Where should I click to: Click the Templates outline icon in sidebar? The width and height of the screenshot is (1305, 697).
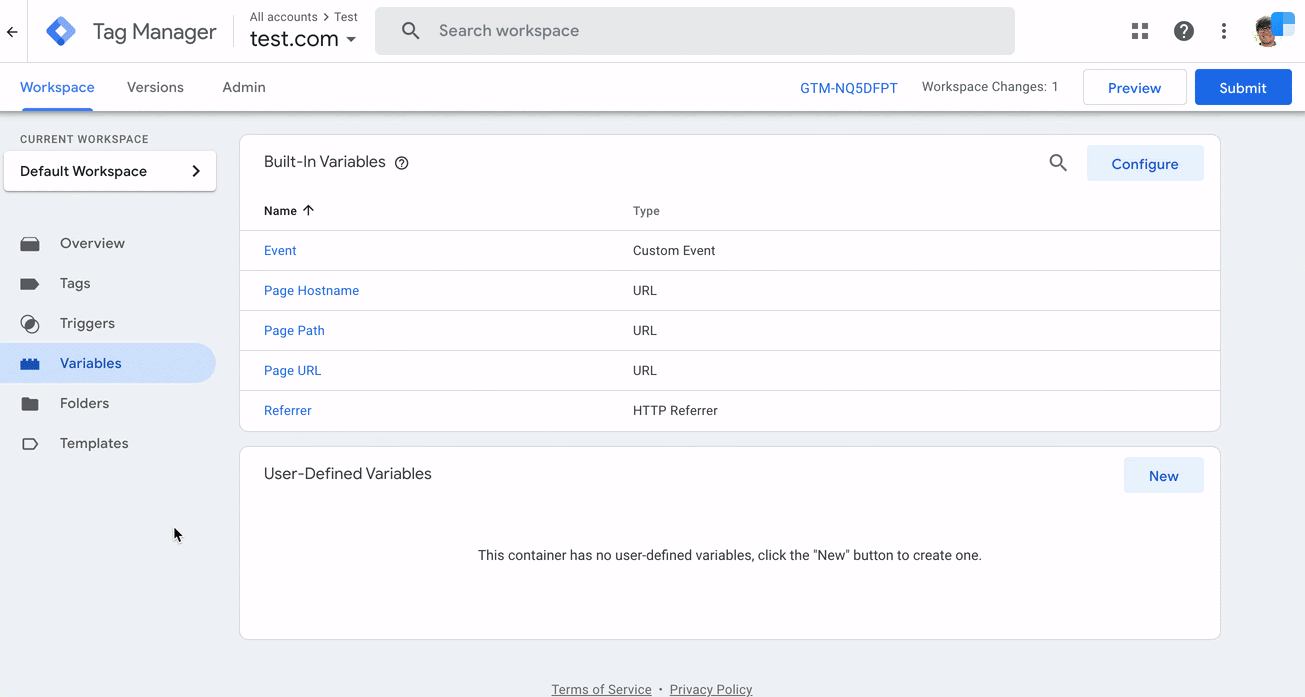click(x=30, y=444)
